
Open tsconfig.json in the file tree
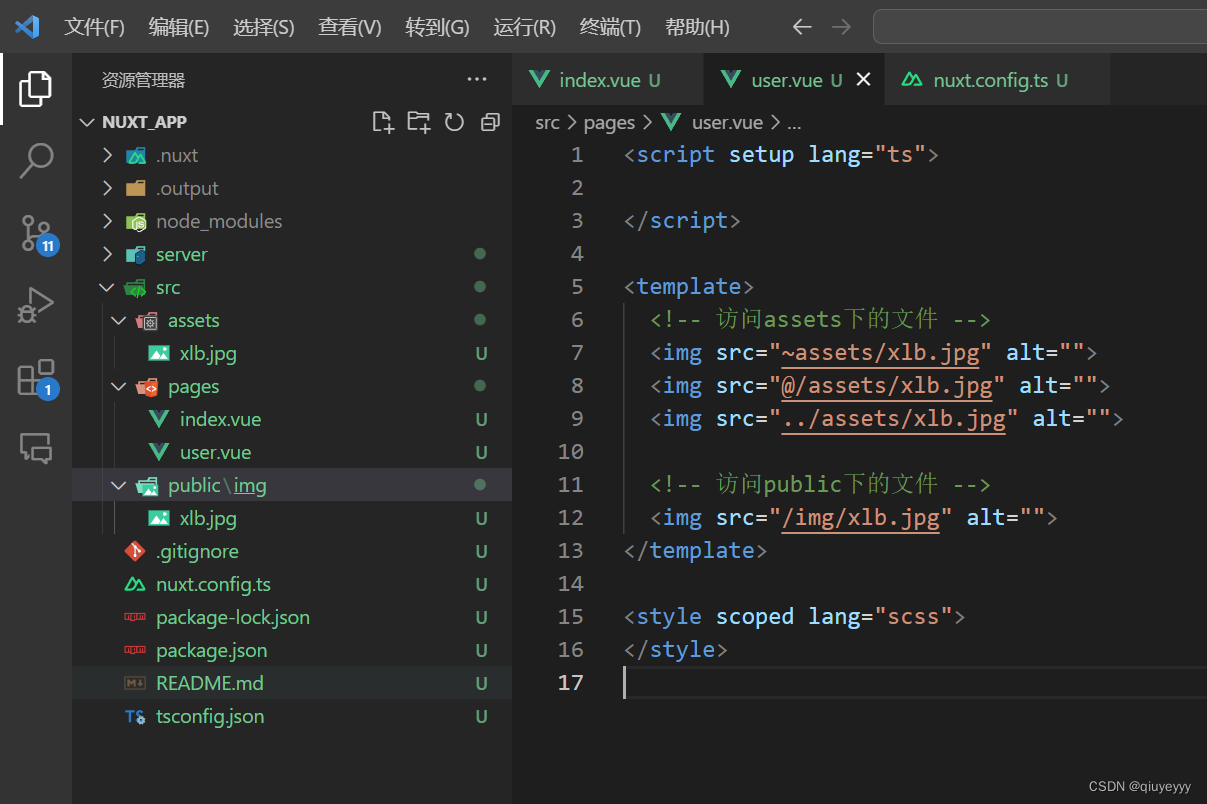click(210, 716)
